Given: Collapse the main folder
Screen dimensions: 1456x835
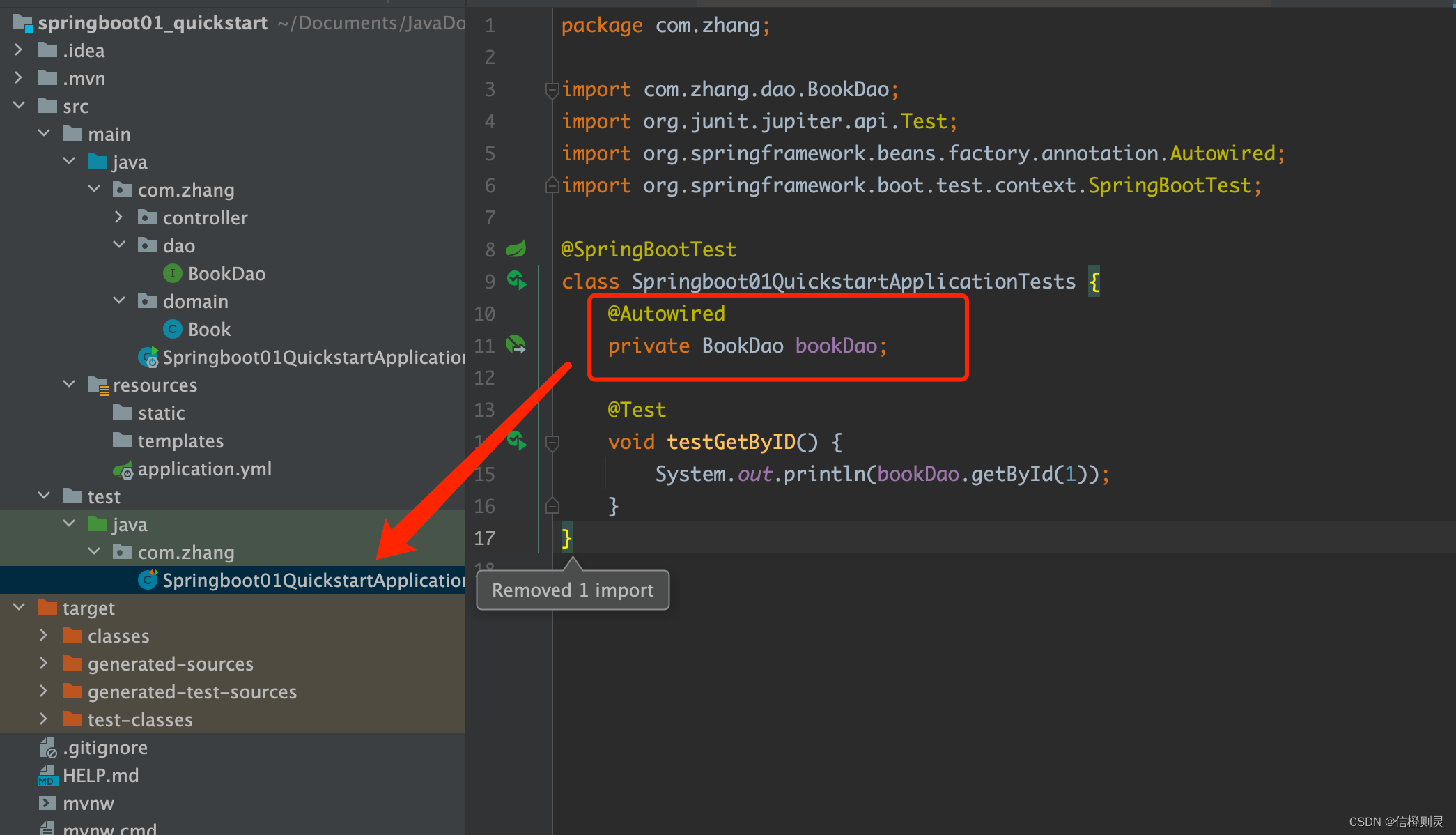Looking at the screenshot, I should click(x=44, y=133).
